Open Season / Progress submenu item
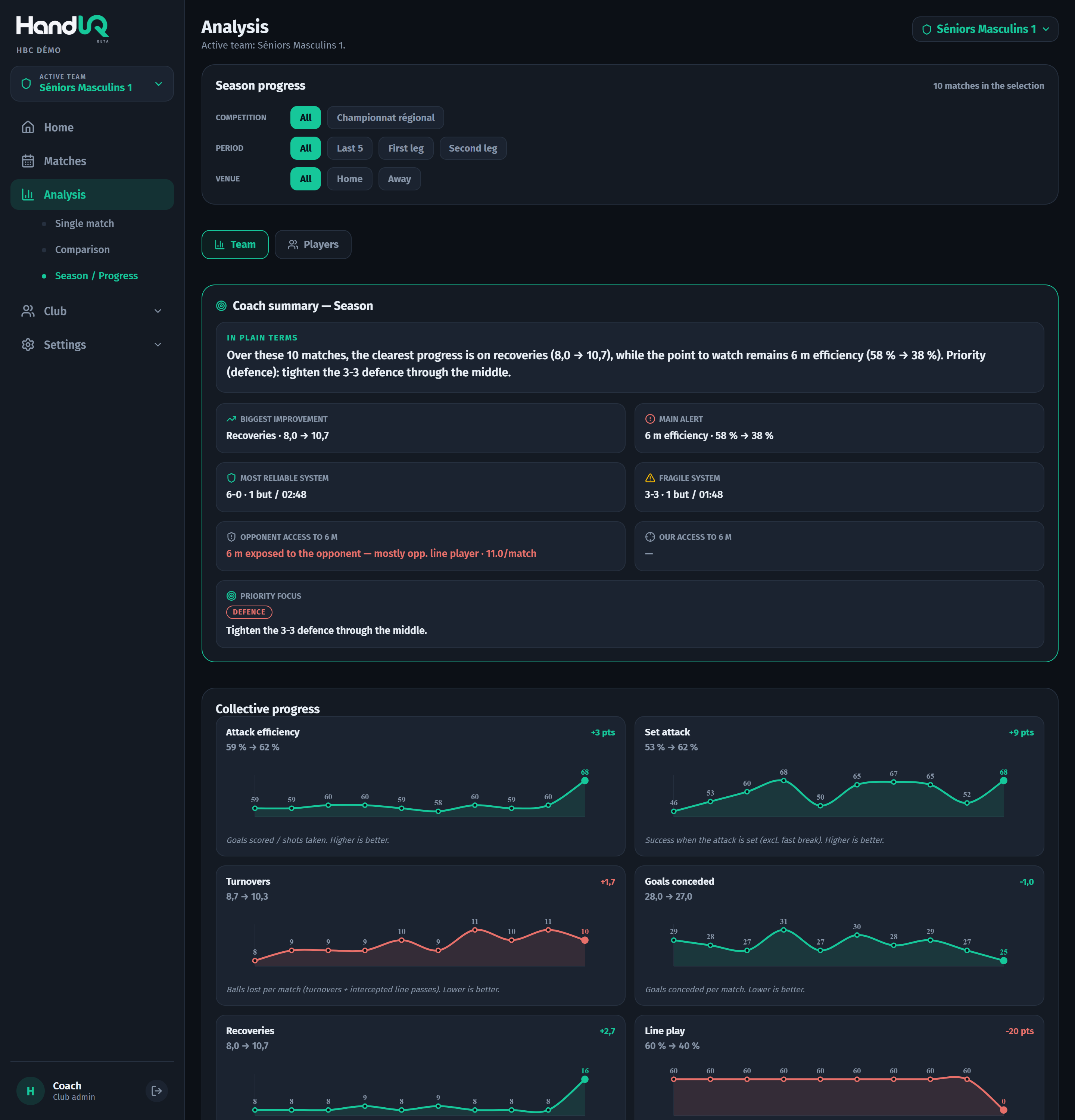The width and height of the screenshot is (1075, 1120). pos(97,276)
